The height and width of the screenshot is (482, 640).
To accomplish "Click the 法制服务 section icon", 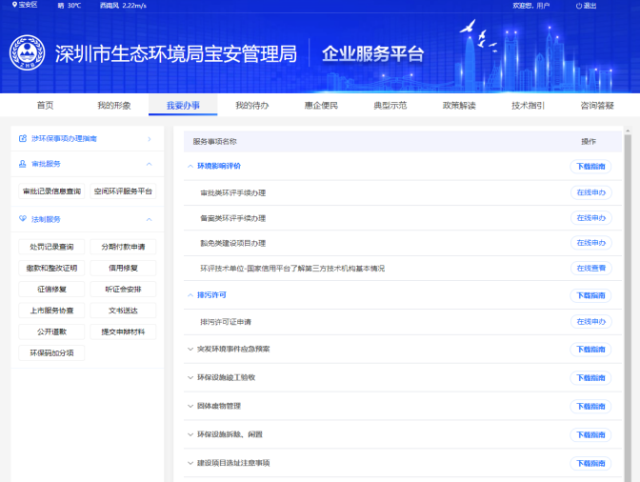I will click(22, 219).
